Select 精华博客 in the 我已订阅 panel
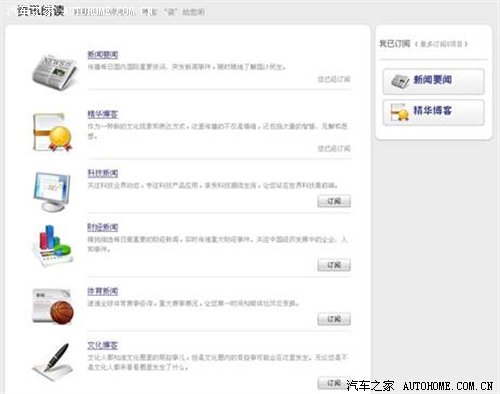Viewport: 500px width, 394px height. pos(433,112)
